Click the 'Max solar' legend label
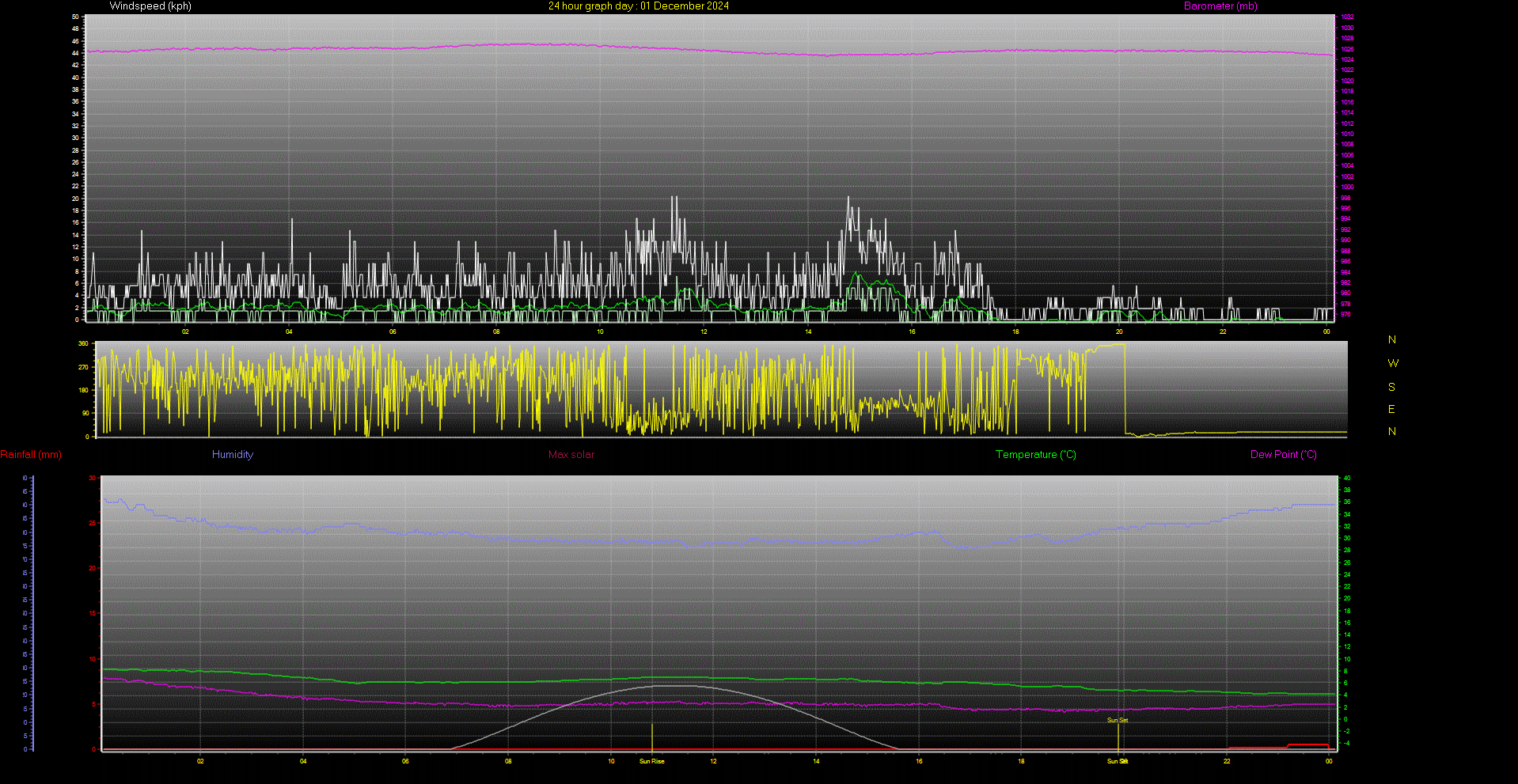This screenshot has width=1518, height=784. click(571, 455)
